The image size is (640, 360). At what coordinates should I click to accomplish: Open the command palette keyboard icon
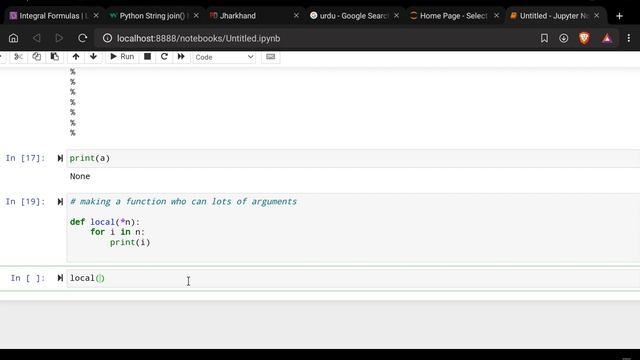point(270,57)
